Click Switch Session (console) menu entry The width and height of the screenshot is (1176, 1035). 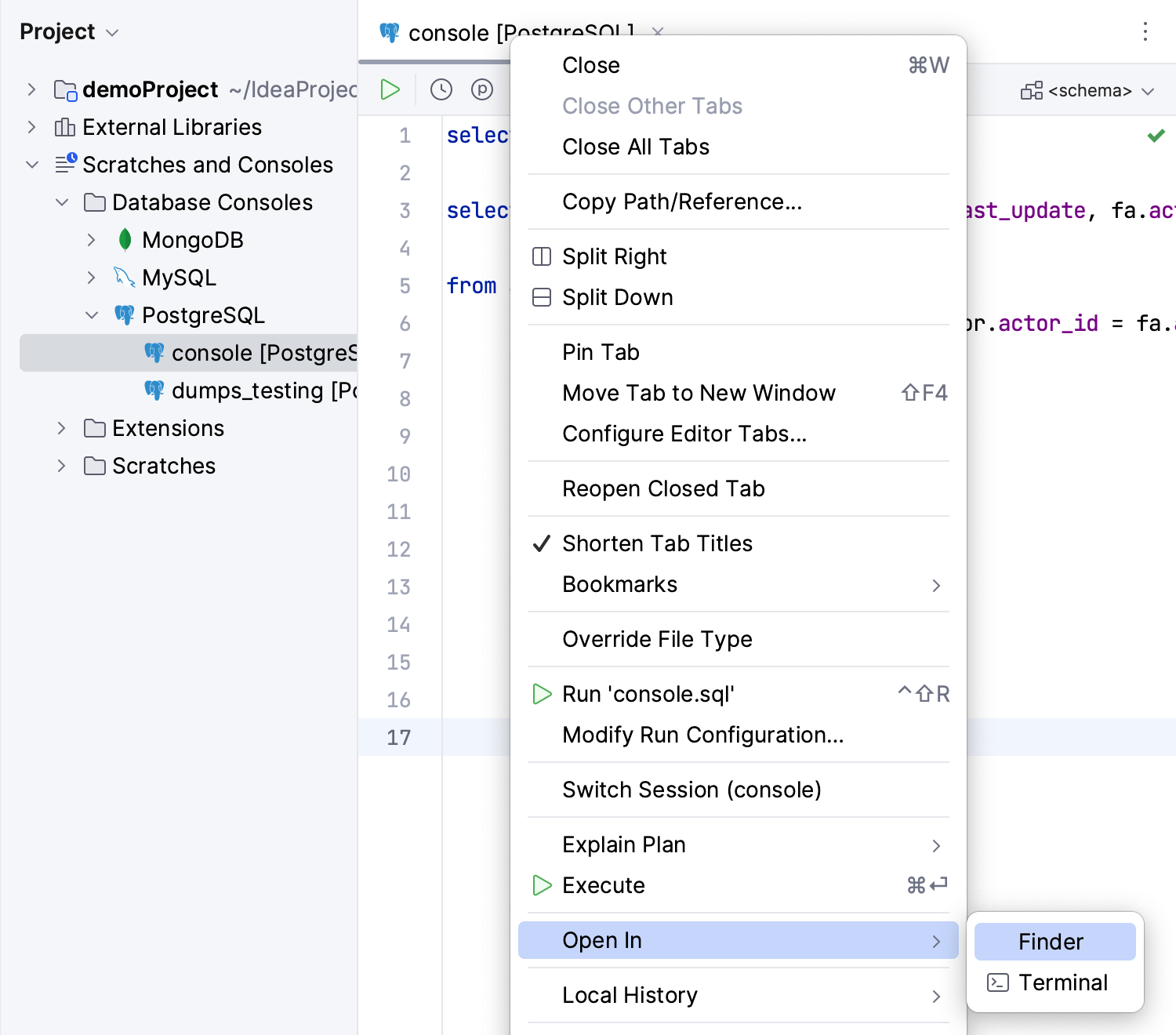[x=691, y=790]
